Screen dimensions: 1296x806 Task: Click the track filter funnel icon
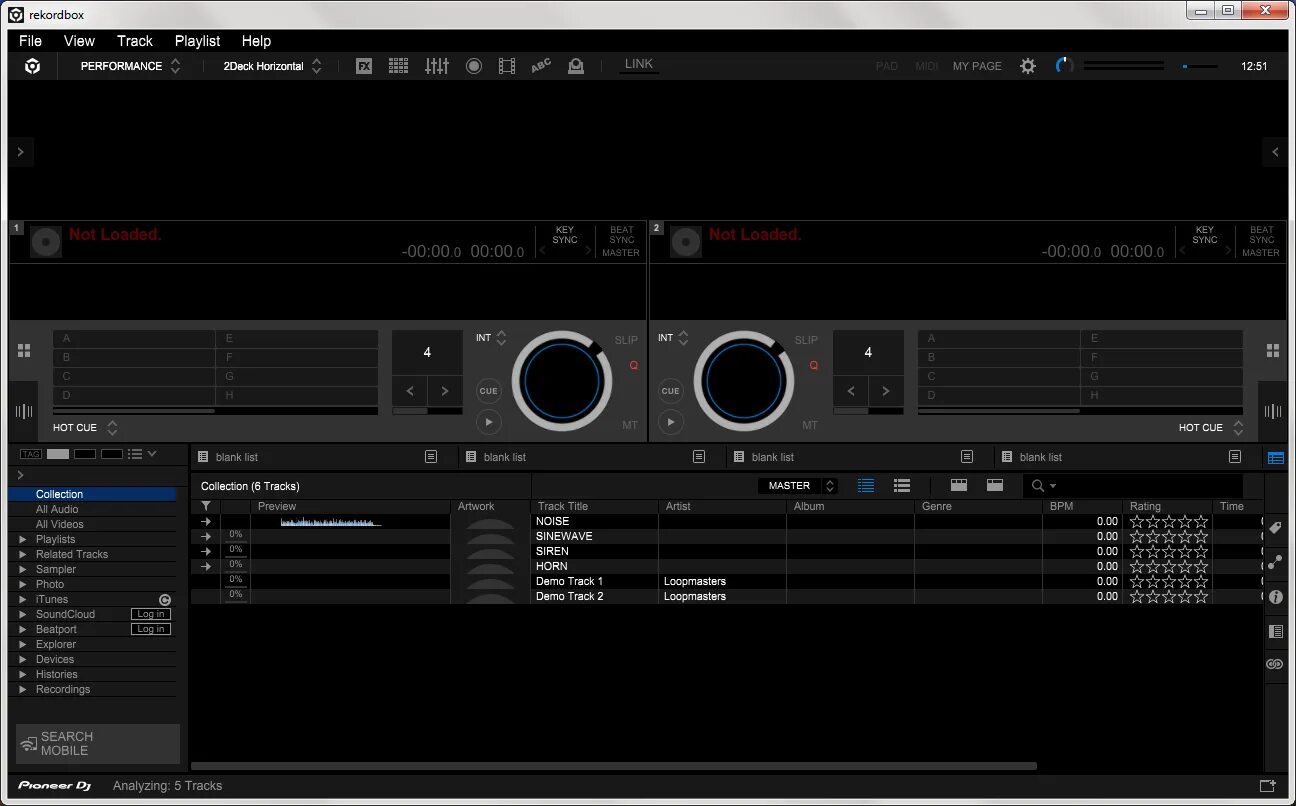(x=206, y=507)
